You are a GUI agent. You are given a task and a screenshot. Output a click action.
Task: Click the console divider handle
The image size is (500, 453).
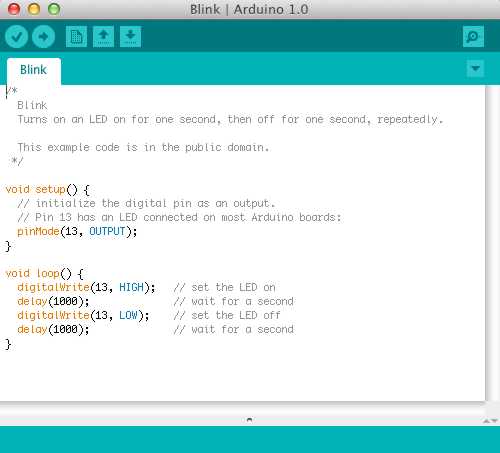pos(249,420)
